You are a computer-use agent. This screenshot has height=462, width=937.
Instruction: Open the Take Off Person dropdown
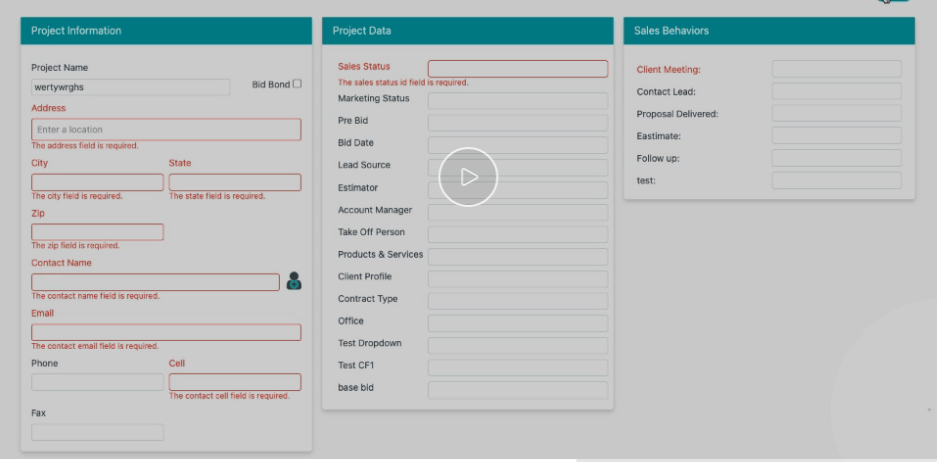click(518, 234)
